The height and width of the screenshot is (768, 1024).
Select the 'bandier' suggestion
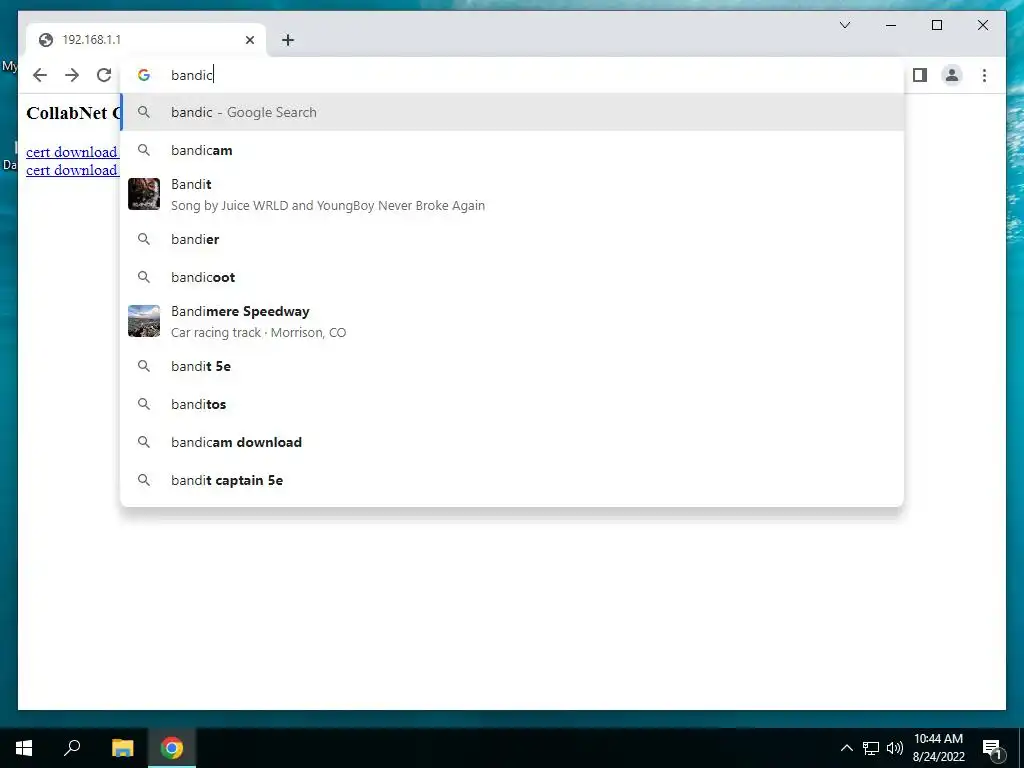click(512, 239)
